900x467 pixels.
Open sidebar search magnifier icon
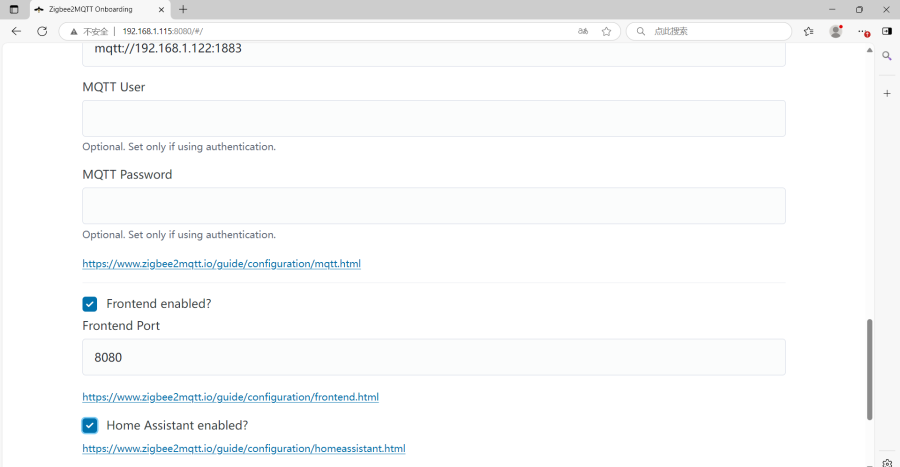887,56
